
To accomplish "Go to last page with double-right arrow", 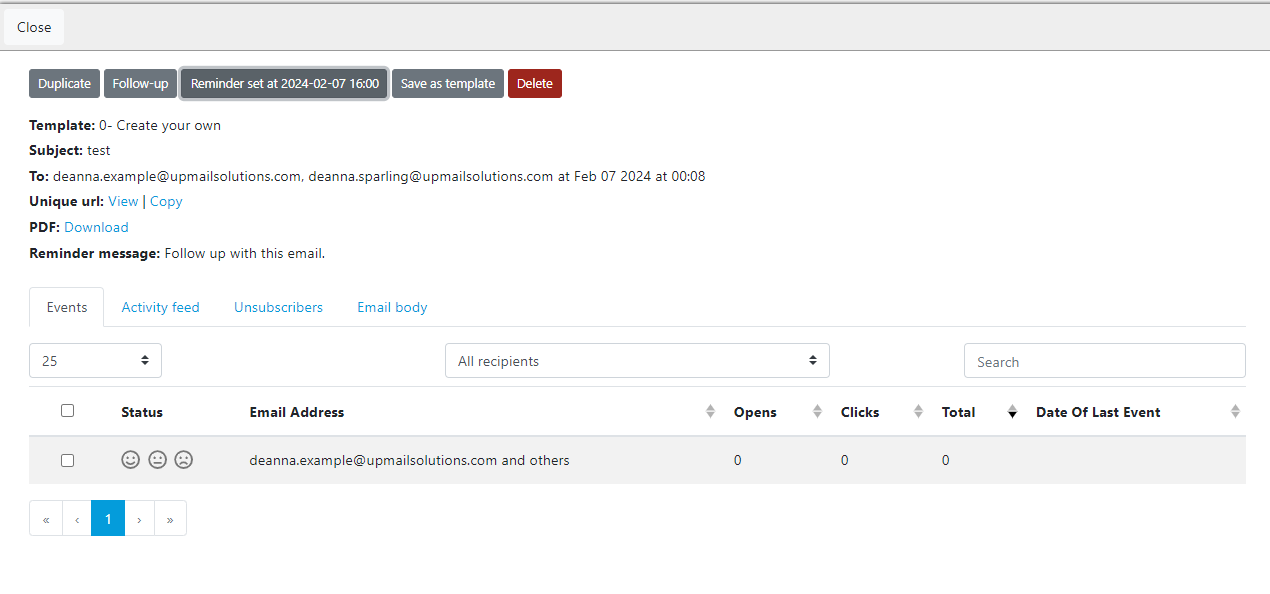I will point(170,518).
